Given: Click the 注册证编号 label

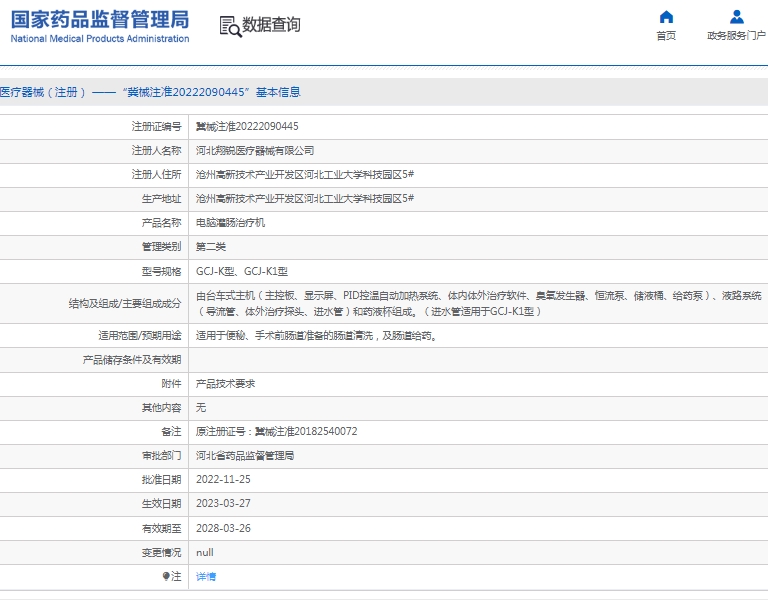Looking at the screenshot, I should click(x=156, y=126).
